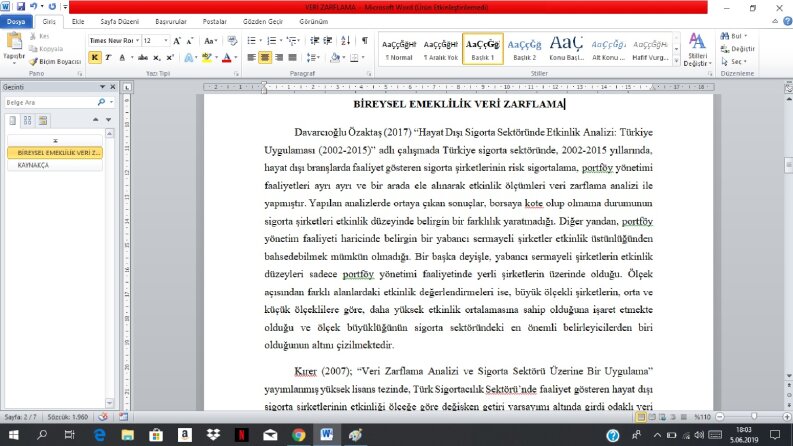Viewport: 793px width, 446px height.
Task: Open Stilleri Değiştir menu
Action: tap(697, 50)
